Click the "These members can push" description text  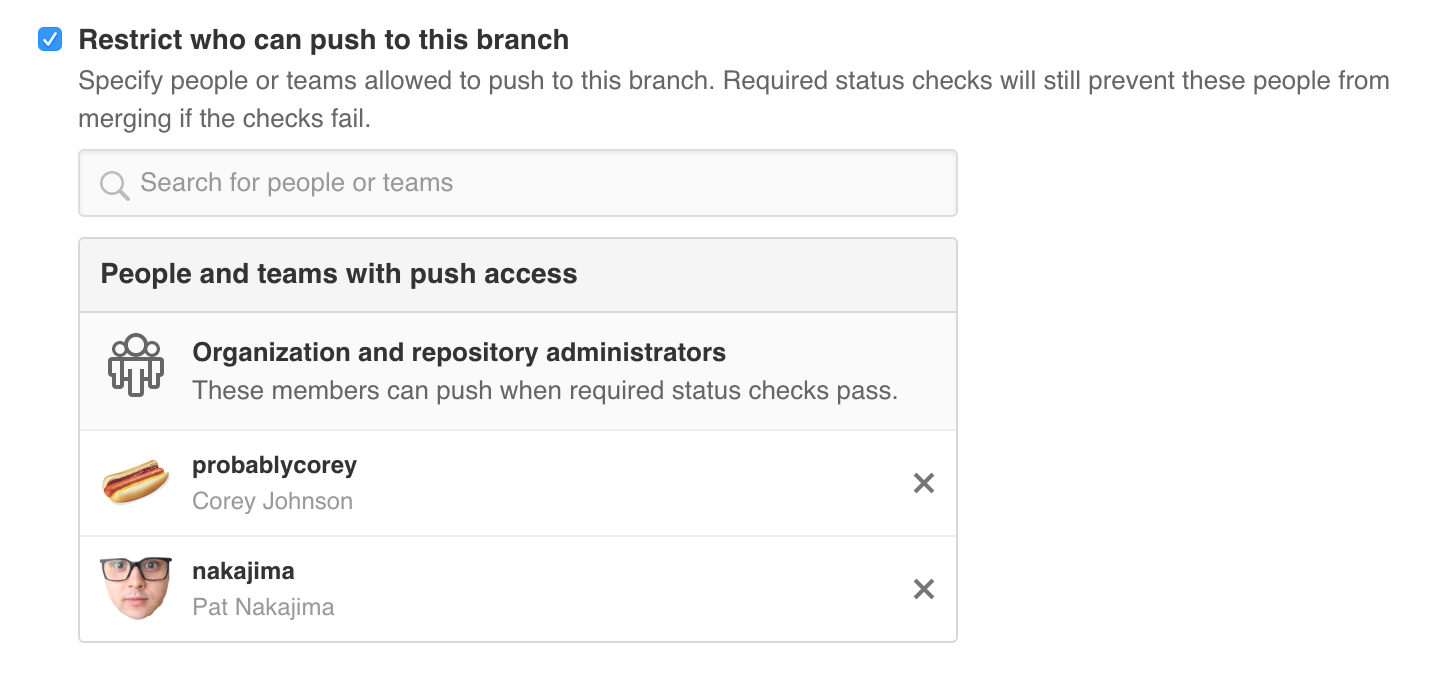pyautogui.click(x=545, y=390)
